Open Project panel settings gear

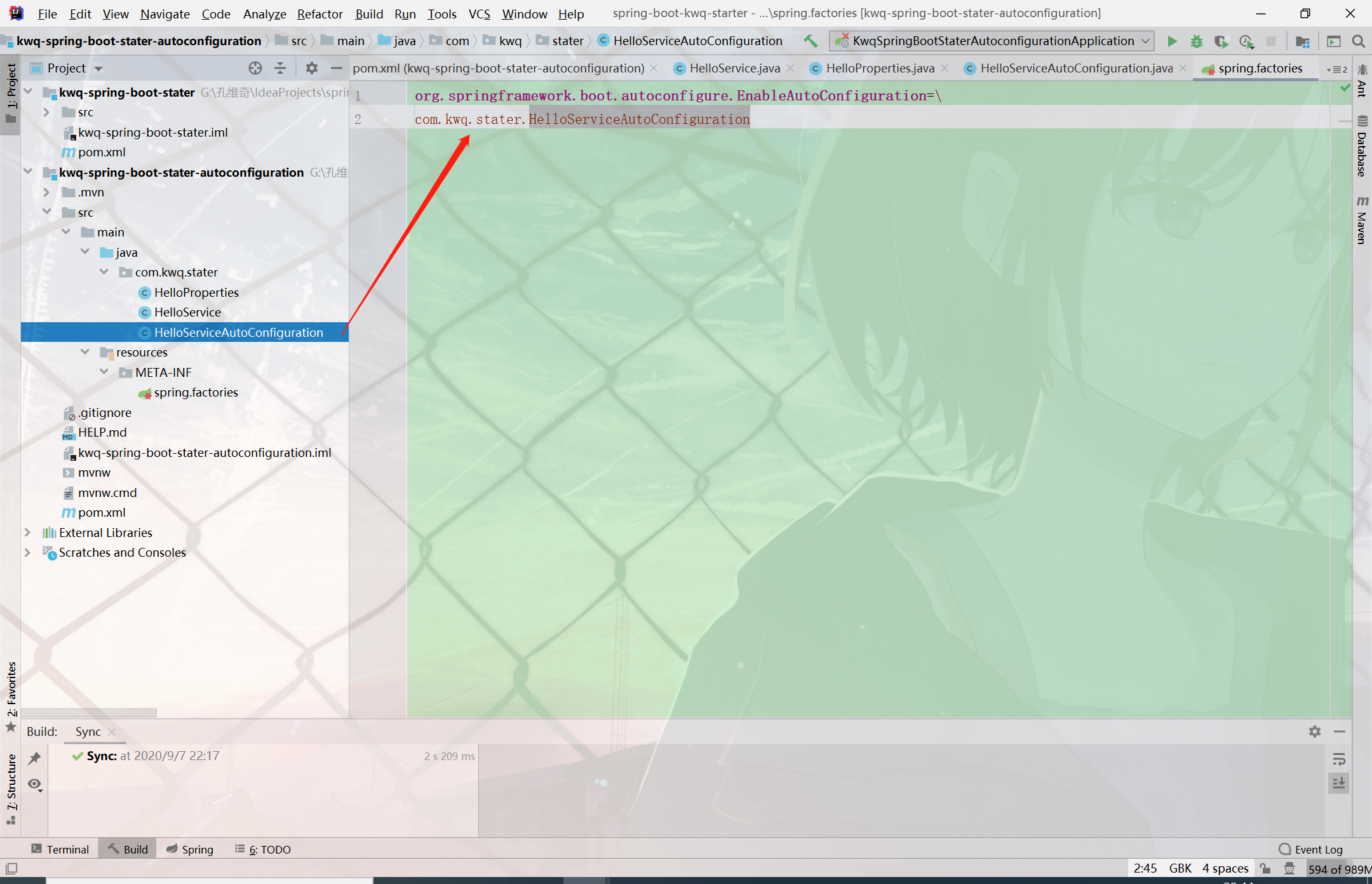(x=311, y=68)
